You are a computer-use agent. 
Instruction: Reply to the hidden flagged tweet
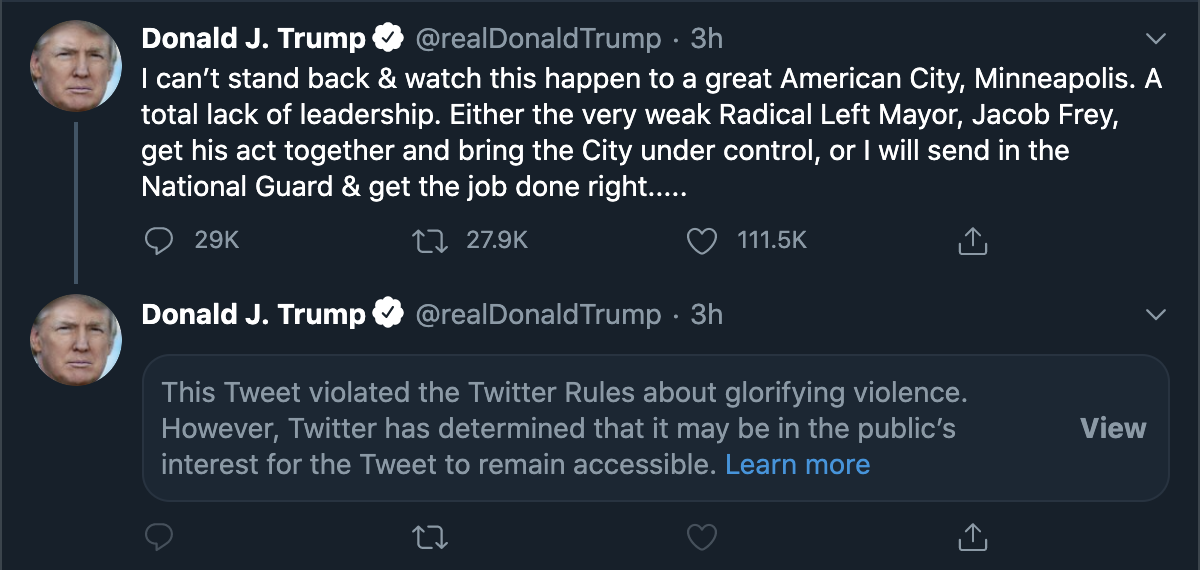pos(160,538)
